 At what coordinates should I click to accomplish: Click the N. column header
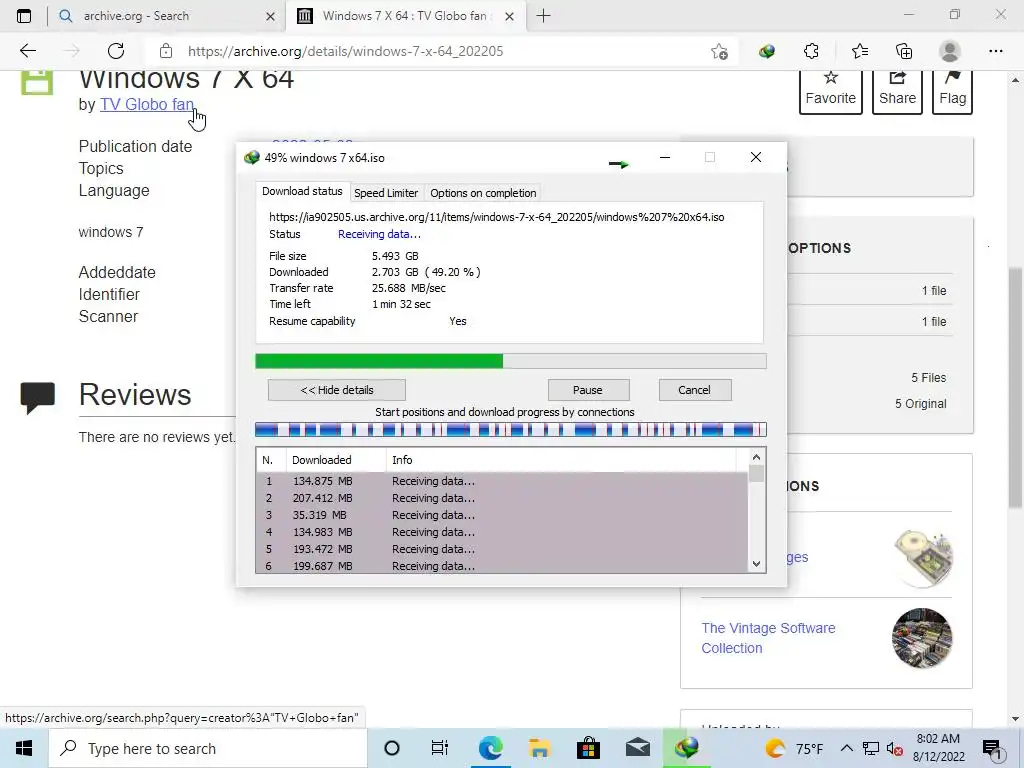(x=271, y=460)
